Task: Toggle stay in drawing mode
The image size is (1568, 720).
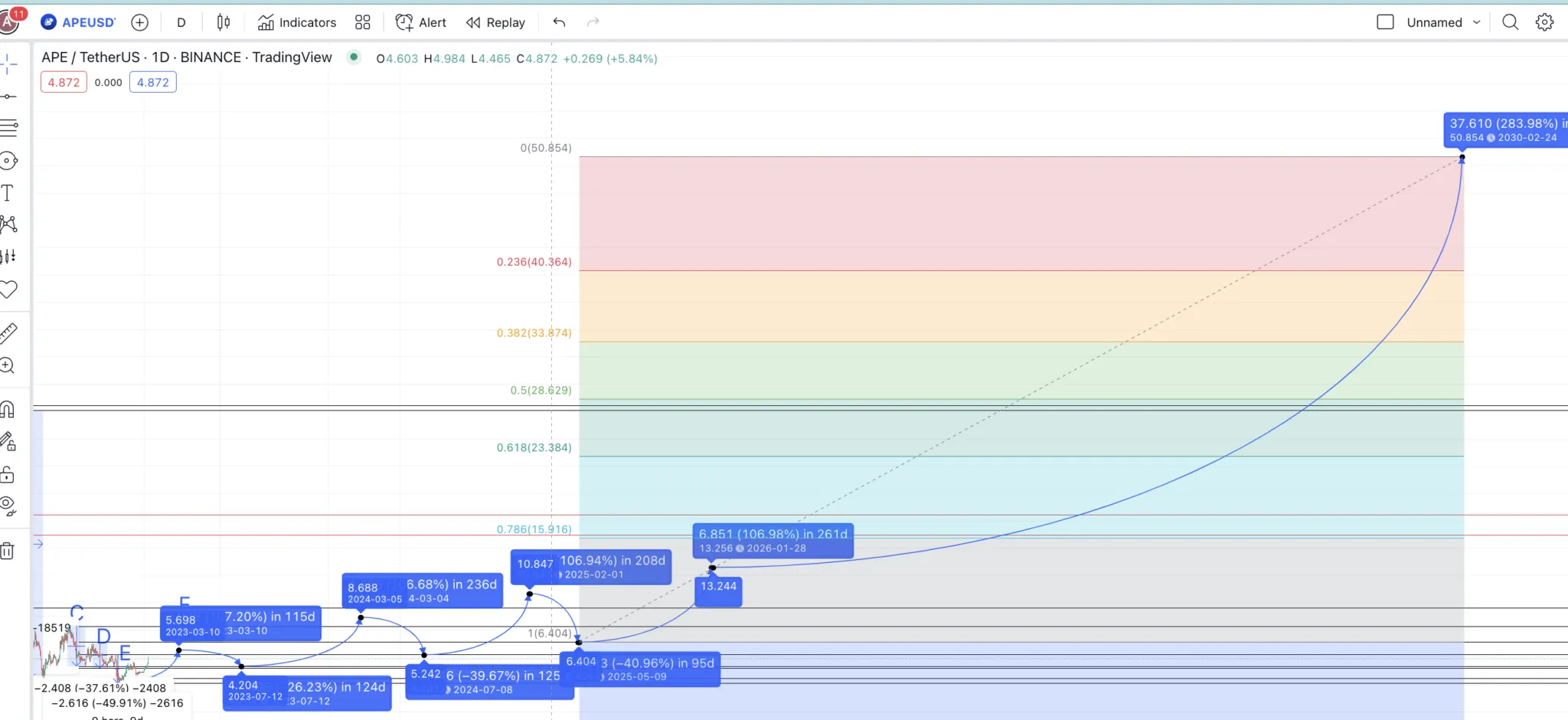Action: click(8, 441)
